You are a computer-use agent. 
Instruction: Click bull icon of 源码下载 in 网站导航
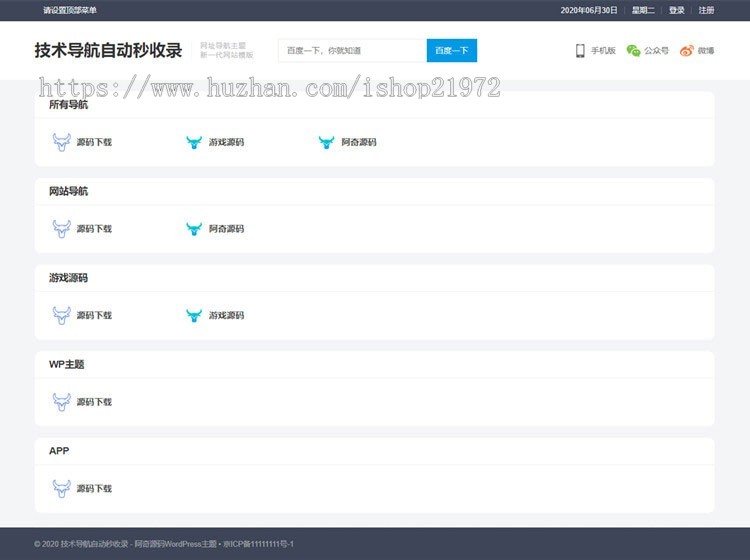[62, 229]
